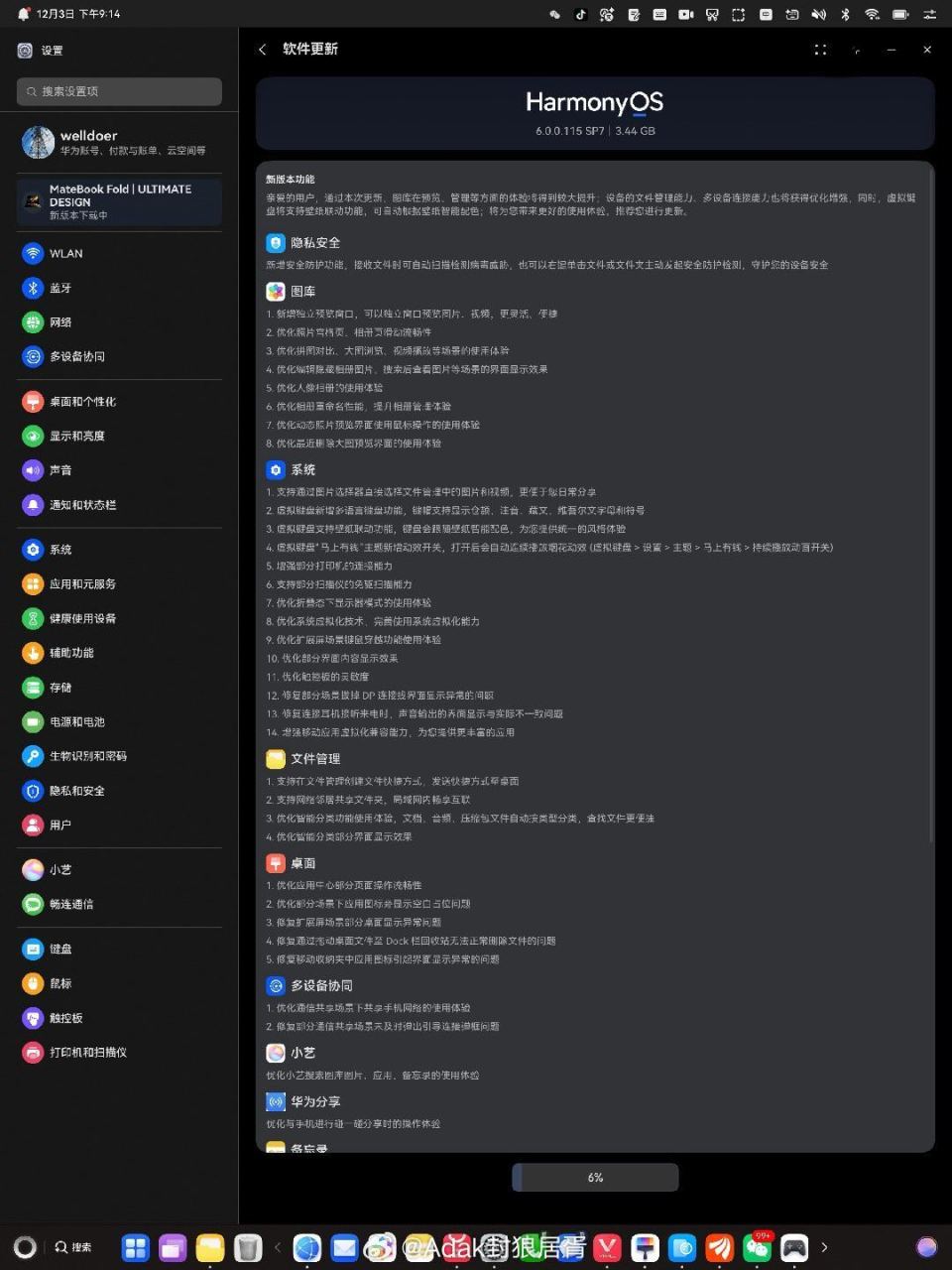Click the 搜索 search button in dock
This screenshot has height=1270, width=952.
73,1247
